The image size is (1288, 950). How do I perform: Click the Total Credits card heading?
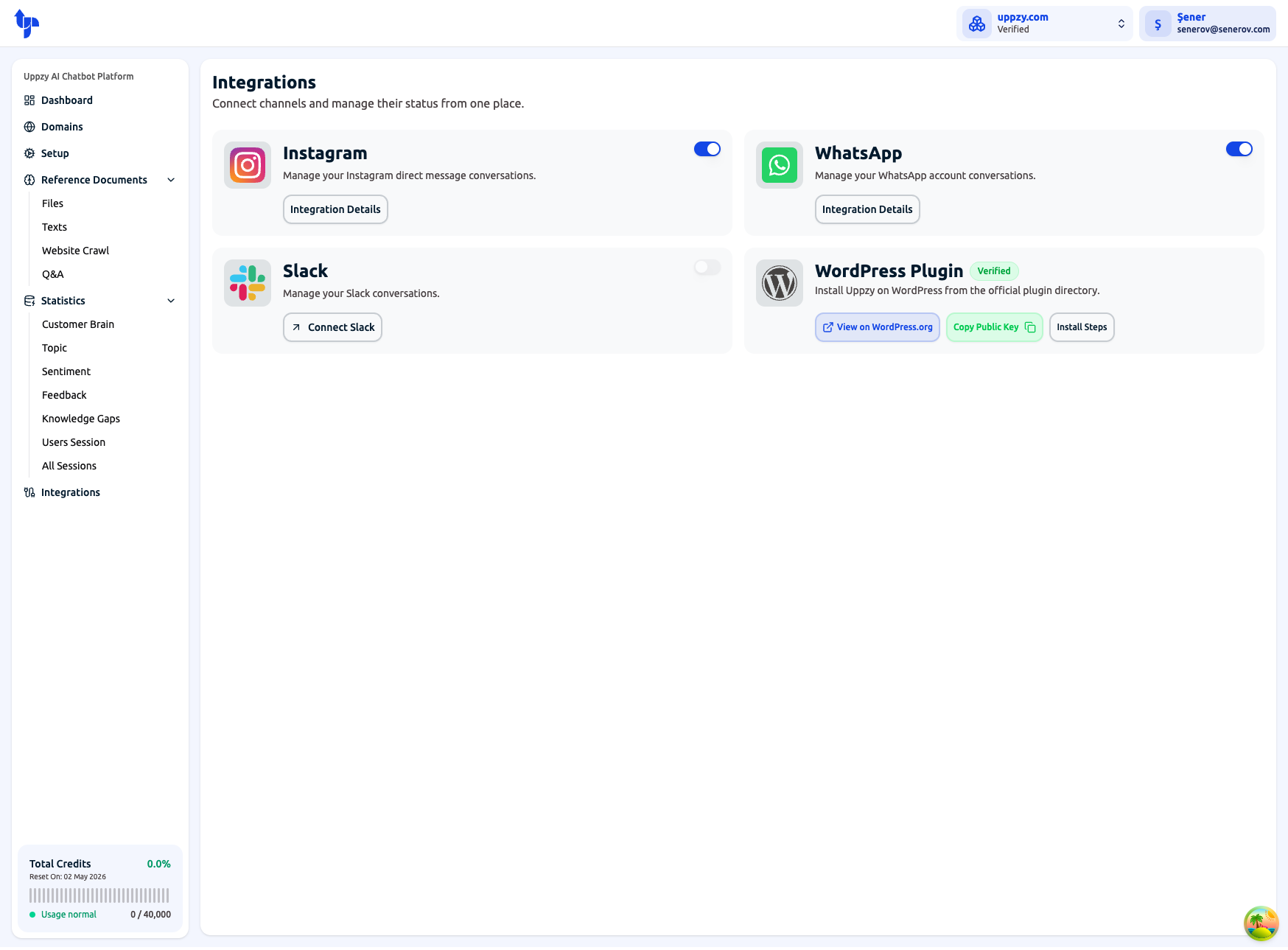[60, 864]
